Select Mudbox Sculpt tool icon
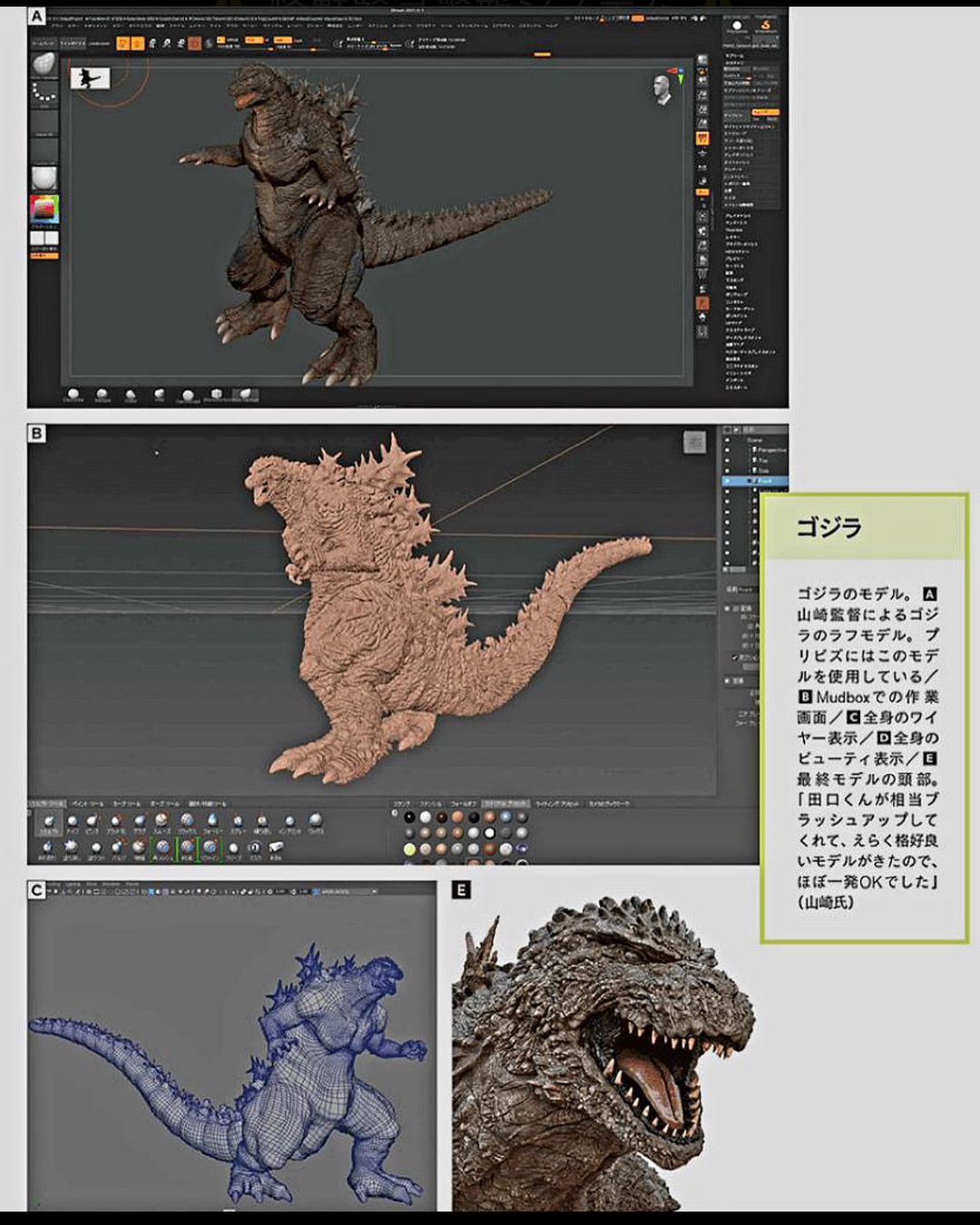 click(49, 821)
